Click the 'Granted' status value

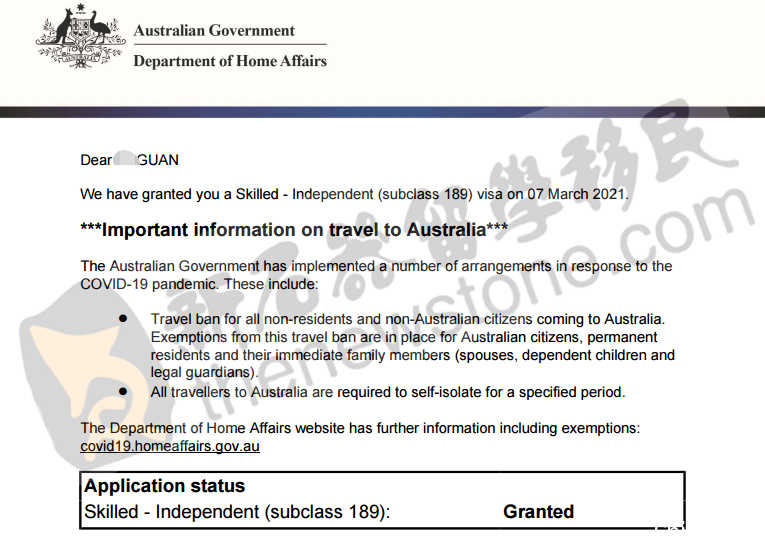pos(539,512)
